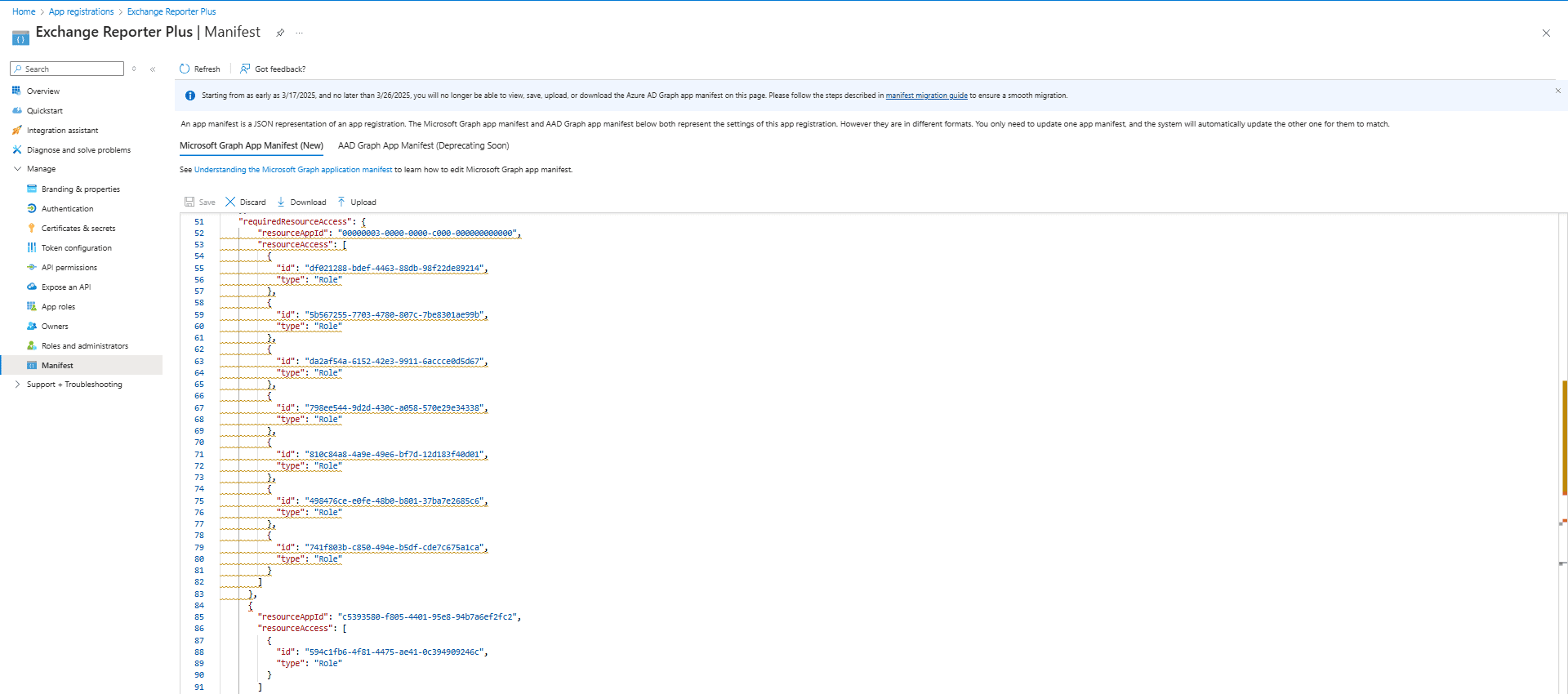
Task: Click the Got feedback? button
Action: tap(273, 69)
